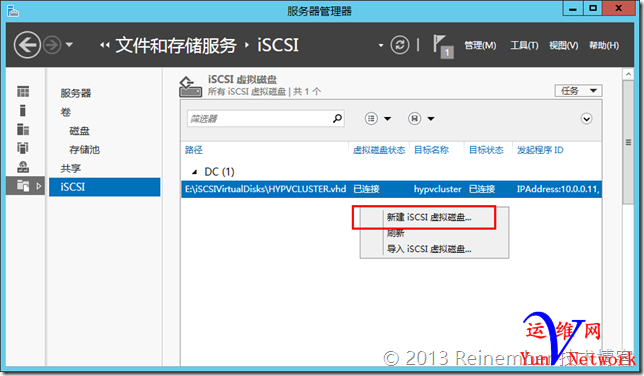Select 磁盘 in navigation pane

[79, 131]
